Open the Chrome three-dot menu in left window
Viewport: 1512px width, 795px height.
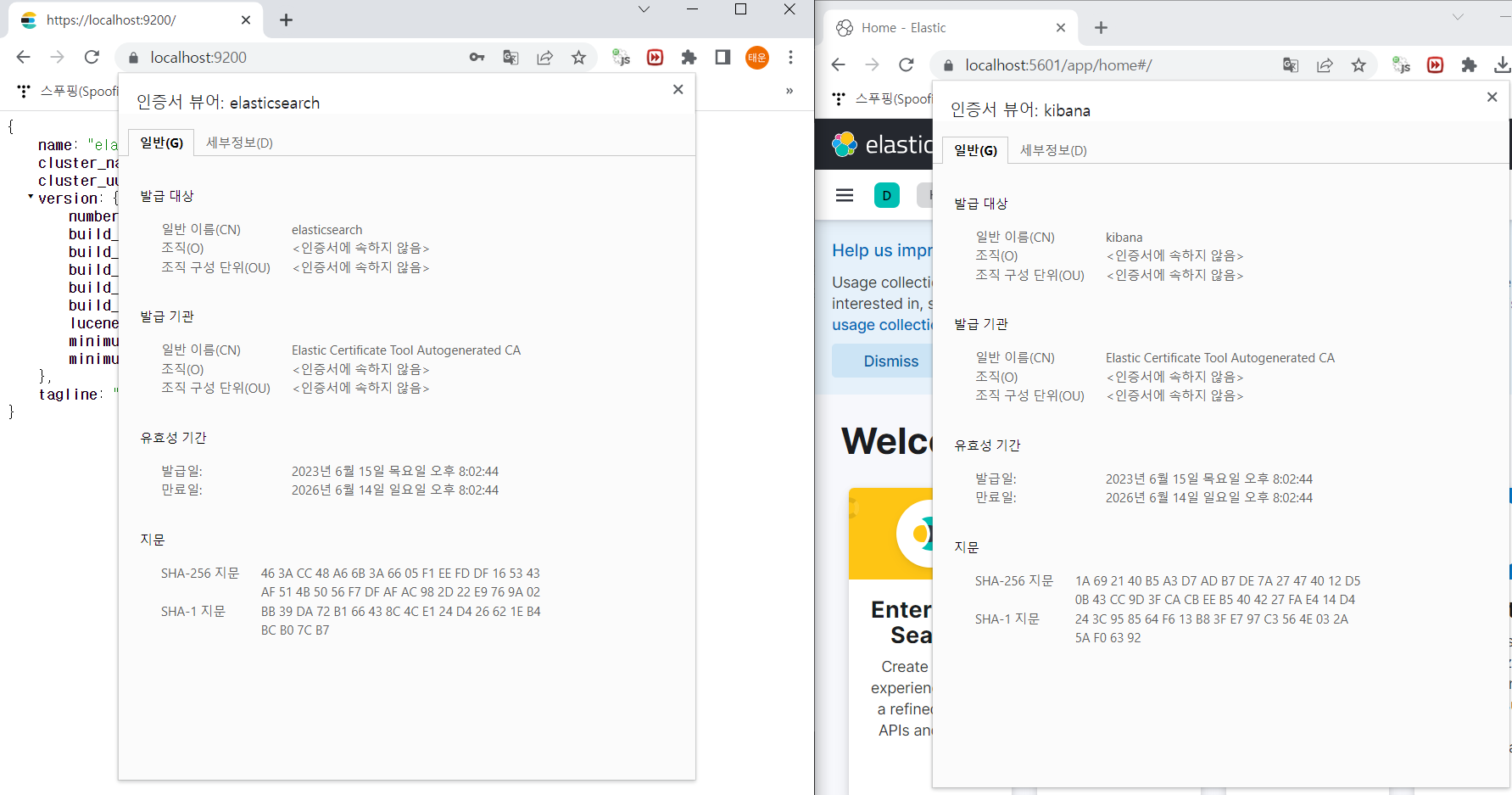coord(790,57)
